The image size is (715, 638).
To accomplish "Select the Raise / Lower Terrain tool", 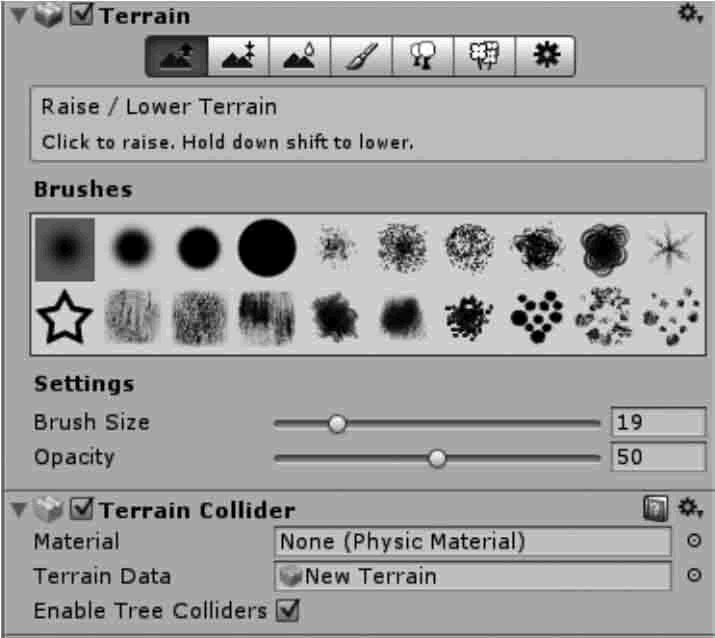I will tap(177, 58).
